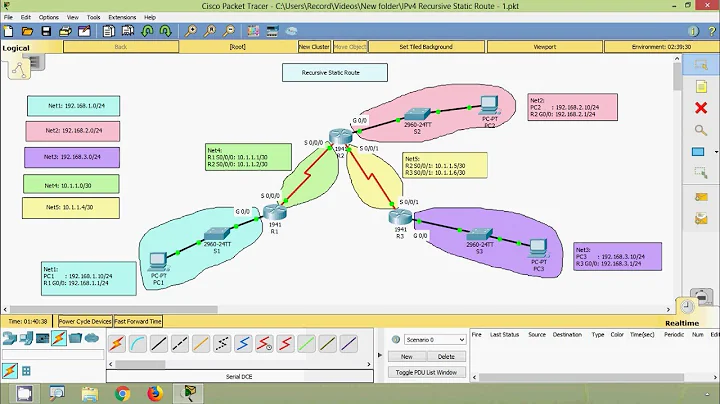This screenshot has height=404, width=720.
Task: Open the Edit menu
Action: click(x=26, y=17)
